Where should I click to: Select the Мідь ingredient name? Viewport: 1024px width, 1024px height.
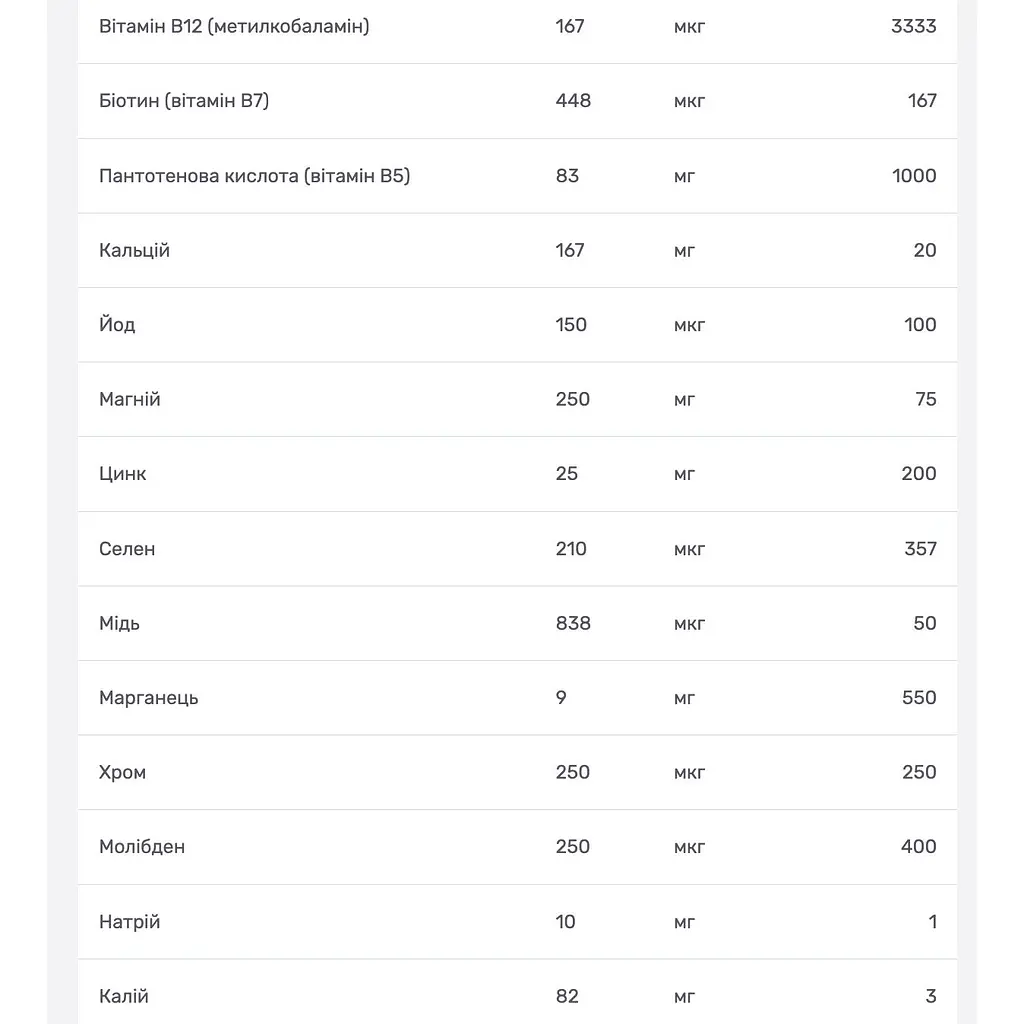[120, 623]
